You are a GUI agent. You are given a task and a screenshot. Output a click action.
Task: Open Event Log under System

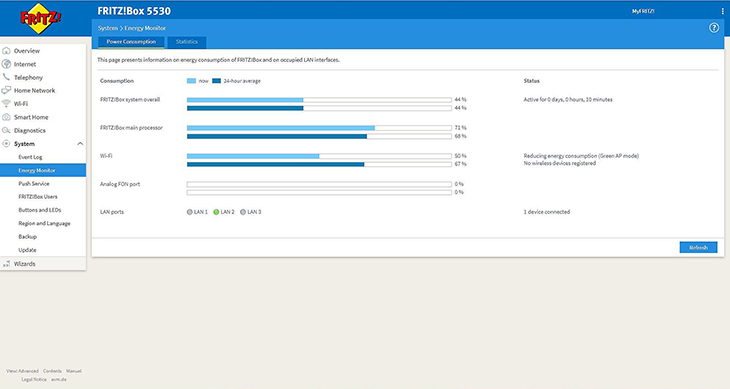[30, 157]
